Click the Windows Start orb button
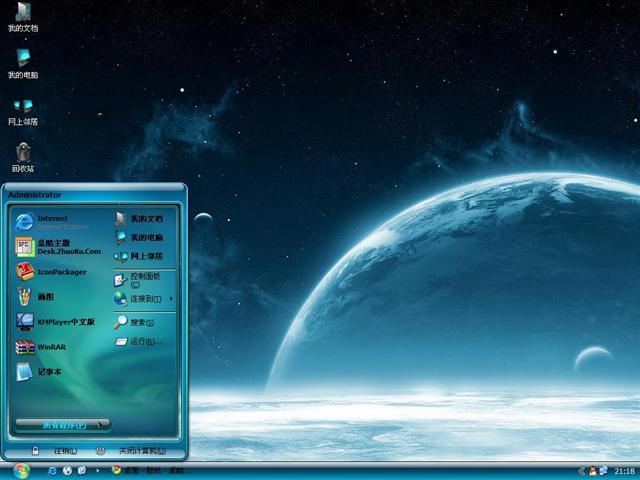This screenshot has width=640, height=480. pos(21,471)
